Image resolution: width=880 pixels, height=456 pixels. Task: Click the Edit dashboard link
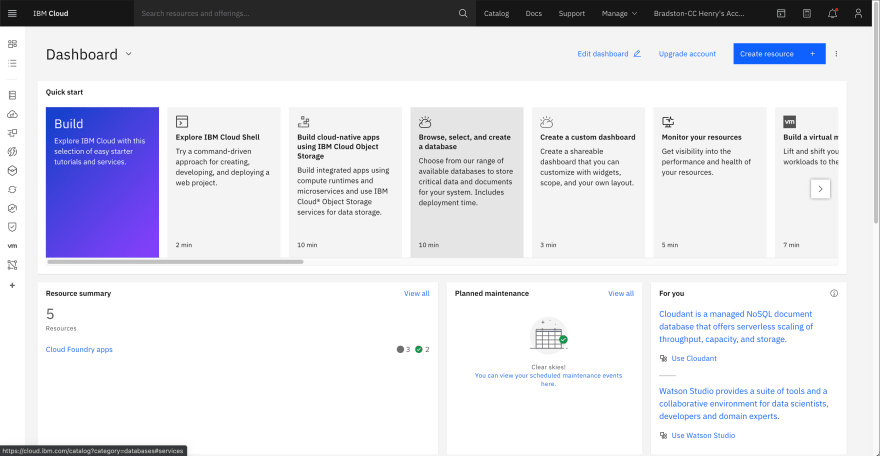(x=603, y=54)
